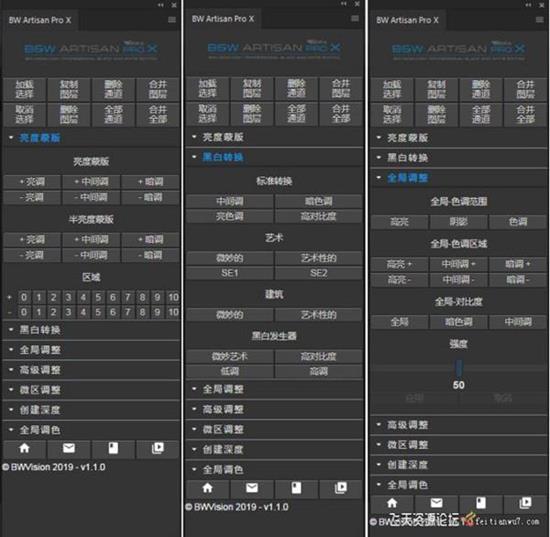Click 亮色调 under 标准转换
550x537 pixels.
[230, 216]
